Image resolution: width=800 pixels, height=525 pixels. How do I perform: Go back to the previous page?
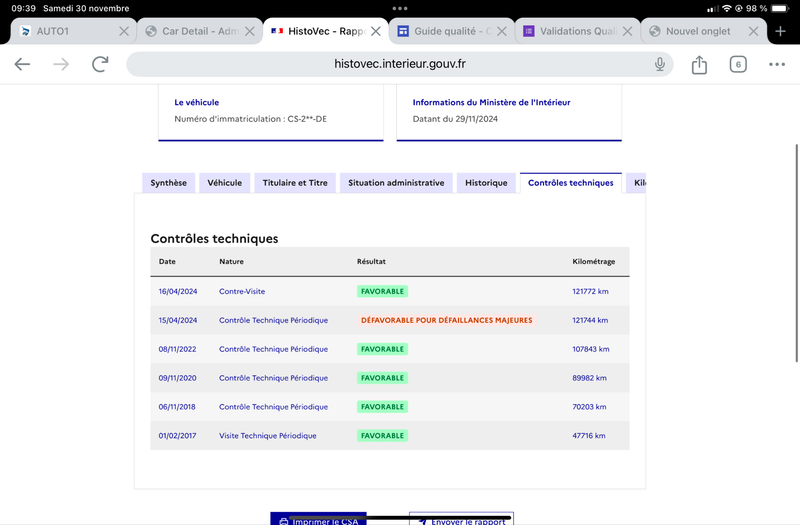tap(22, 64)
